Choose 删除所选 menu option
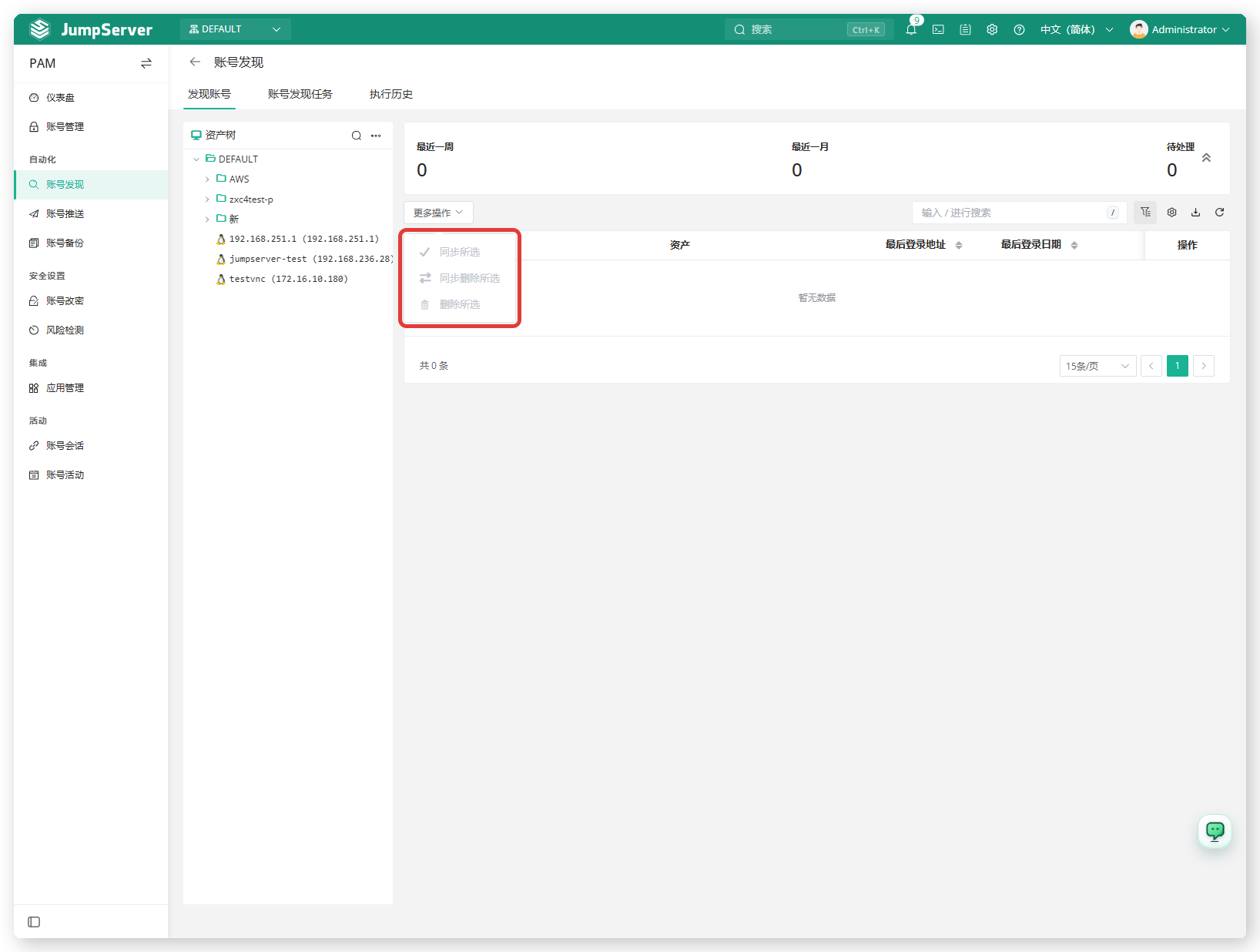The width and height of the screenshot is (1260, 952). pos(460,304)
